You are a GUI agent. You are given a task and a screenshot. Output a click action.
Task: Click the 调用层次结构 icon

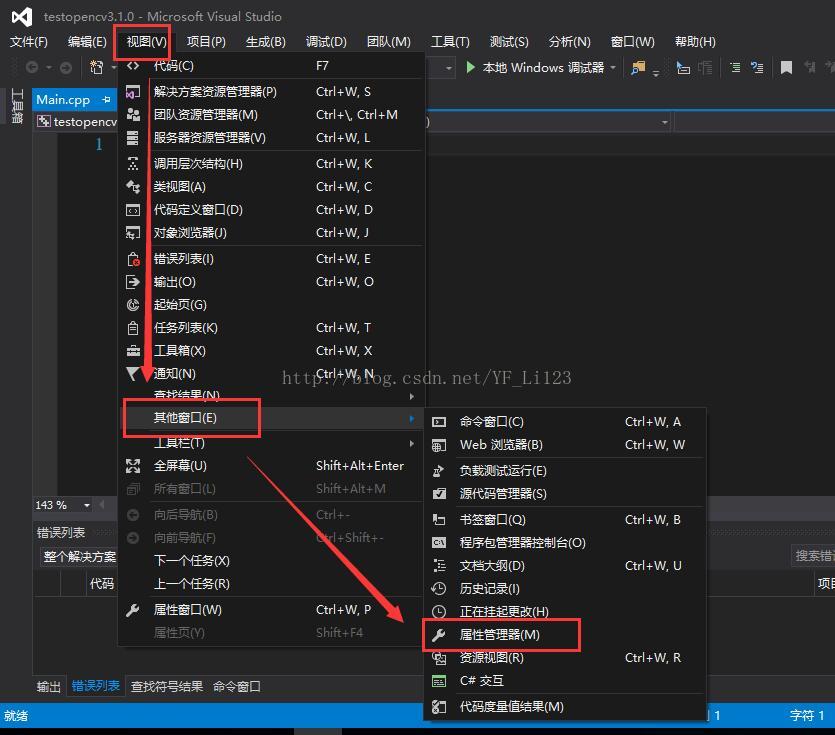click(133, 164)
